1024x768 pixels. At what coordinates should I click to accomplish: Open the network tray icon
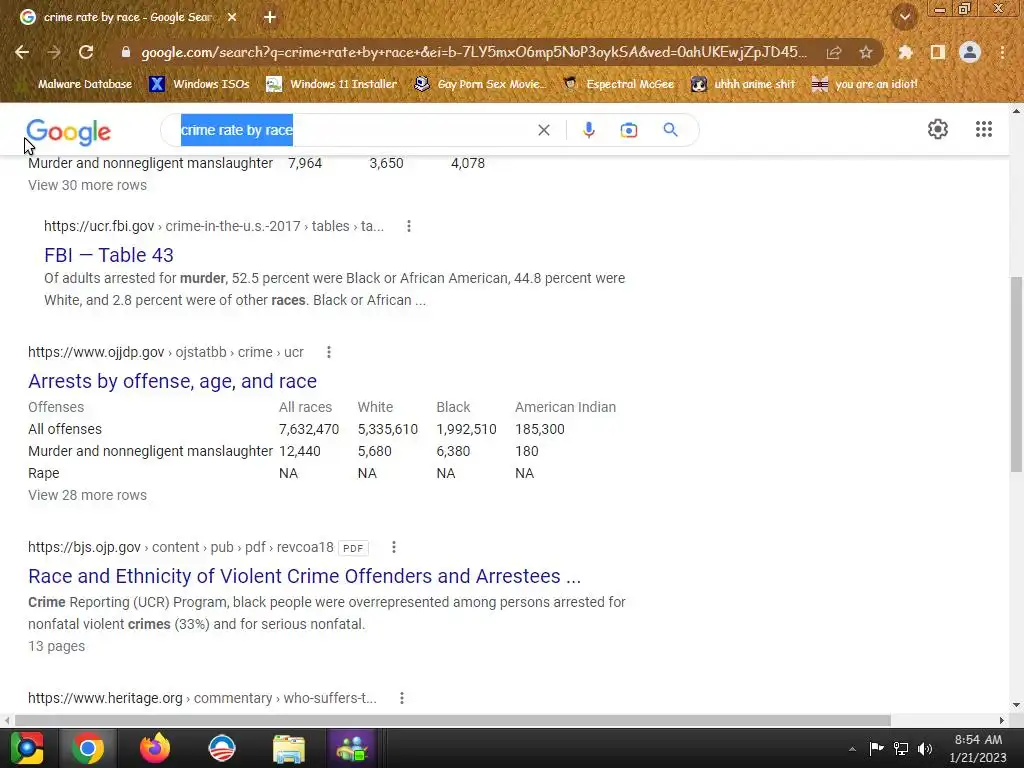click(x=901, y=749)
